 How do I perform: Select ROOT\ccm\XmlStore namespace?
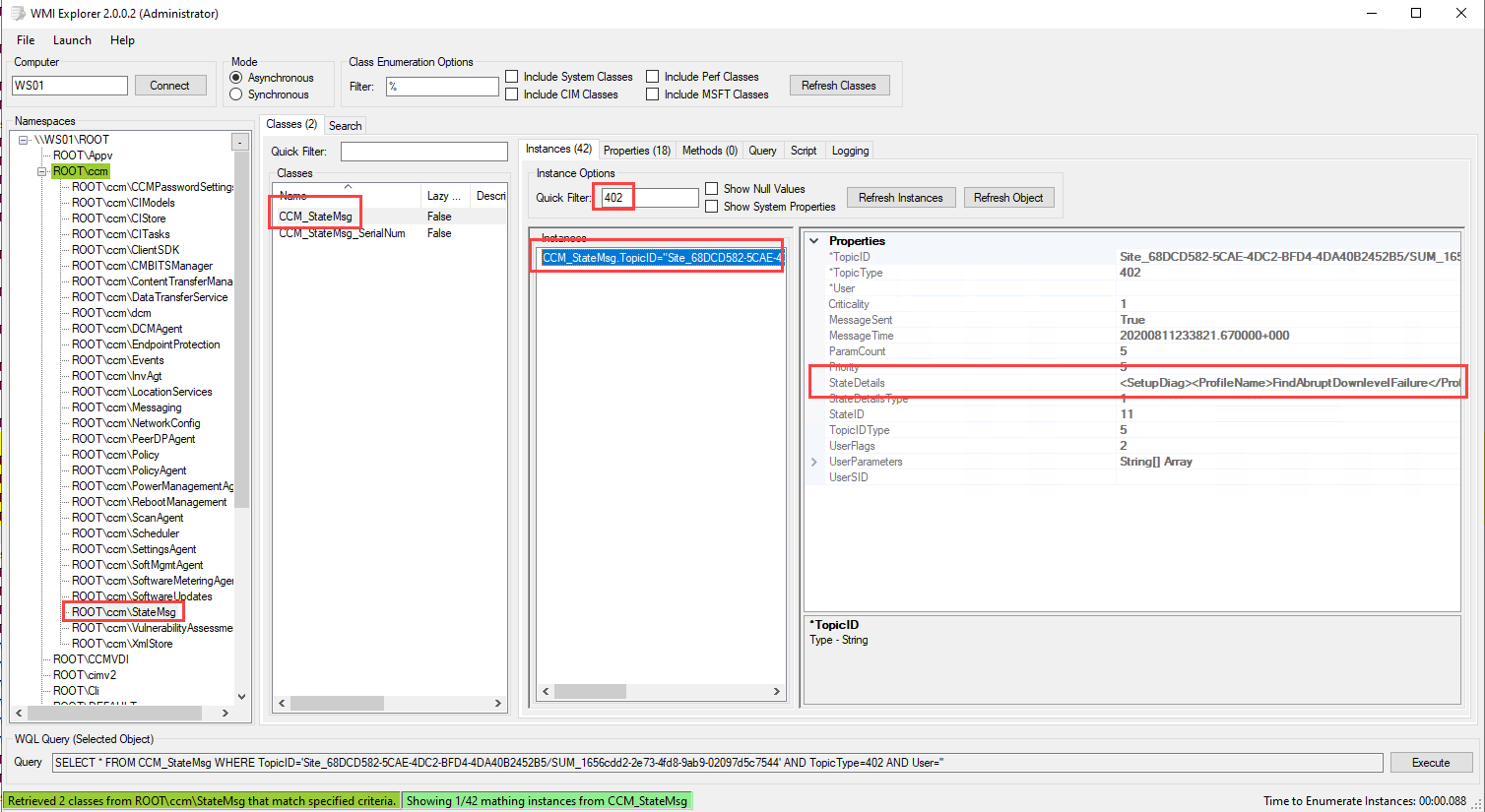pos(122,644)
